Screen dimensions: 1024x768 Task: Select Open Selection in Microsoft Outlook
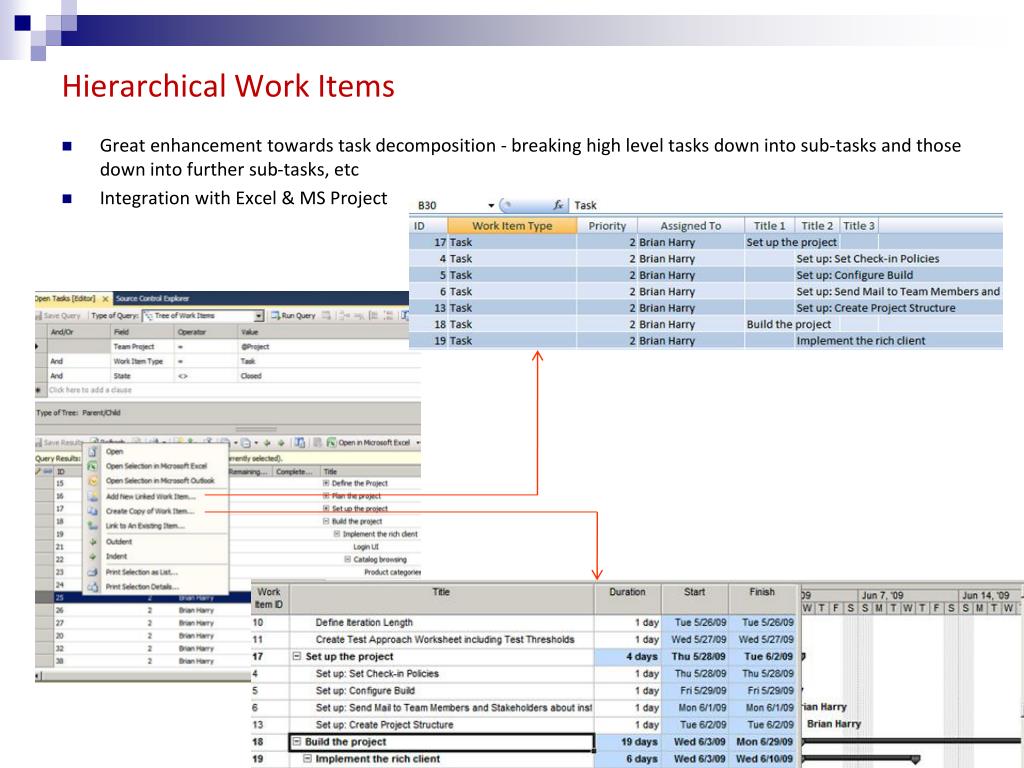tap(155, 481)
